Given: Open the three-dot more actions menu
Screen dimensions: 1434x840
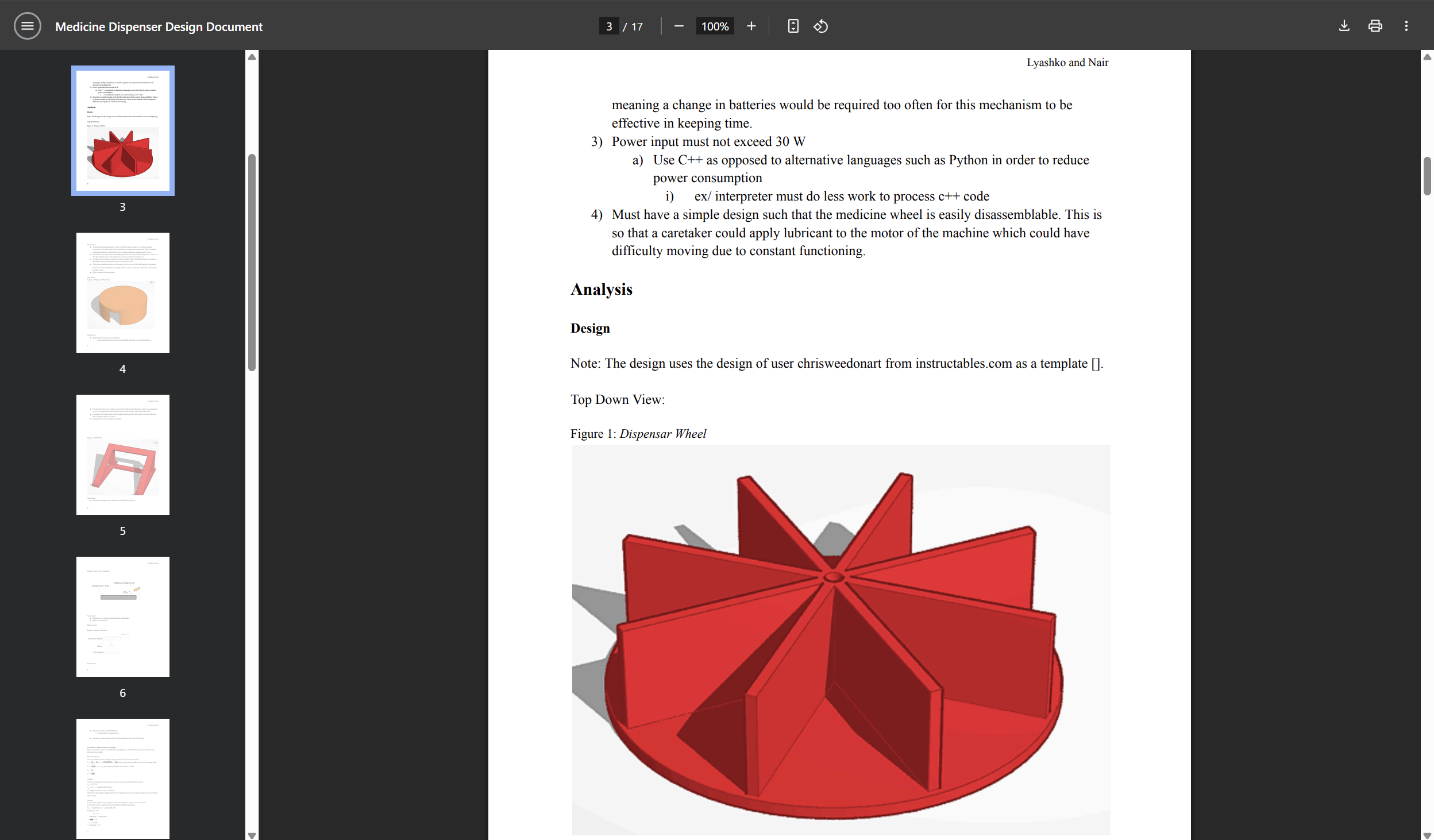Looking at the screenshot, I should 1406,26.
